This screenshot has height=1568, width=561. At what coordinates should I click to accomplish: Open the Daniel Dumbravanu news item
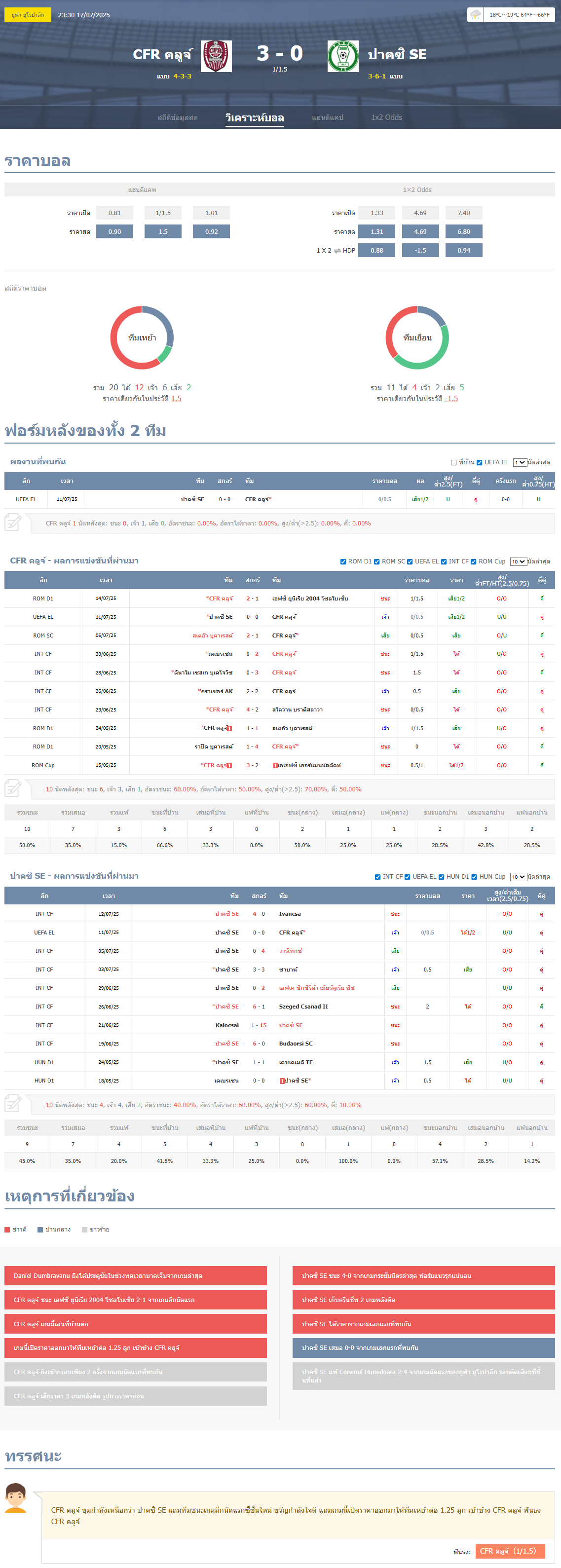point(136,1276)
